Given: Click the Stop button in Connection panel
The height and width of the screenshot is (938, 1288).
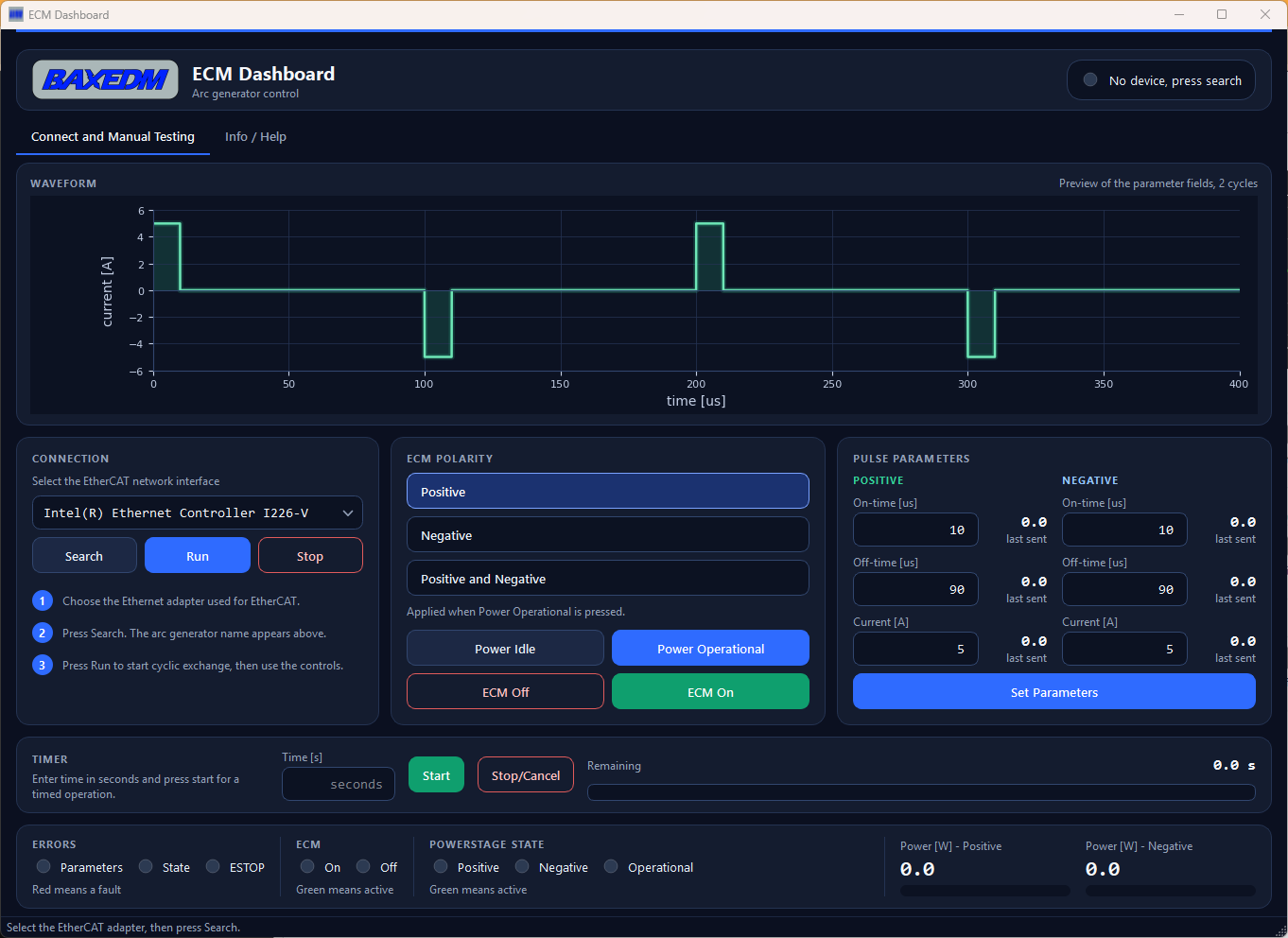Looking at the screenshot, I should pos(310,556).
